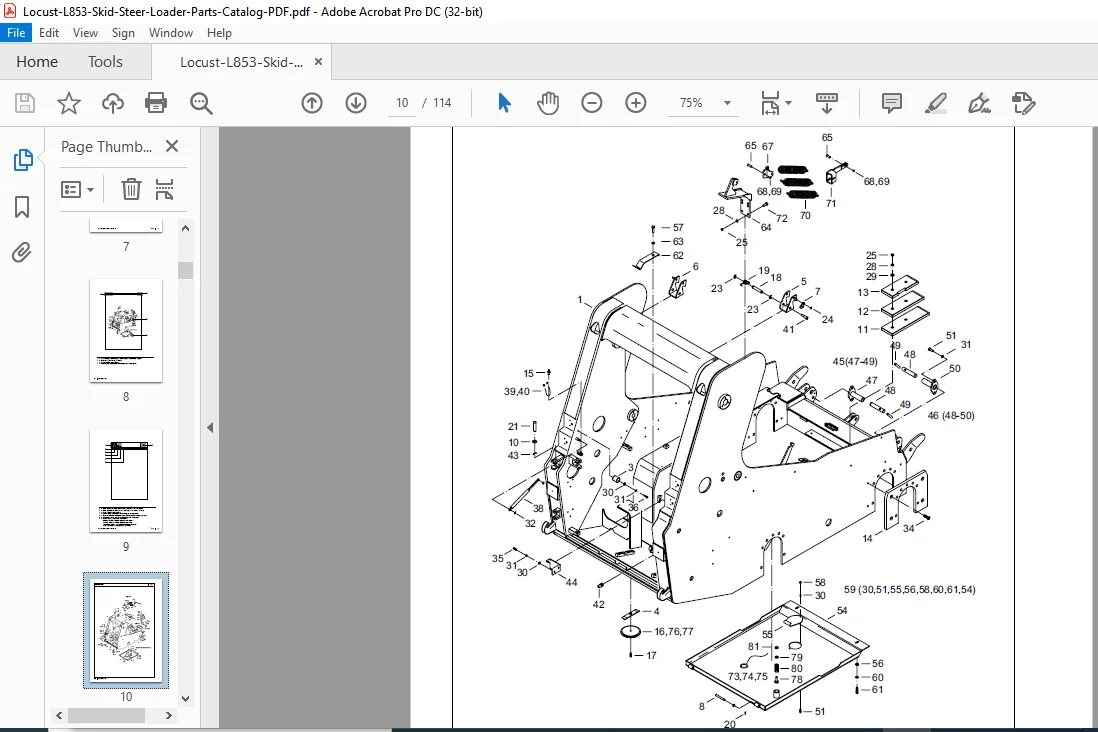
Task: Open the Edit menu
Action: [x=49, y=33]
